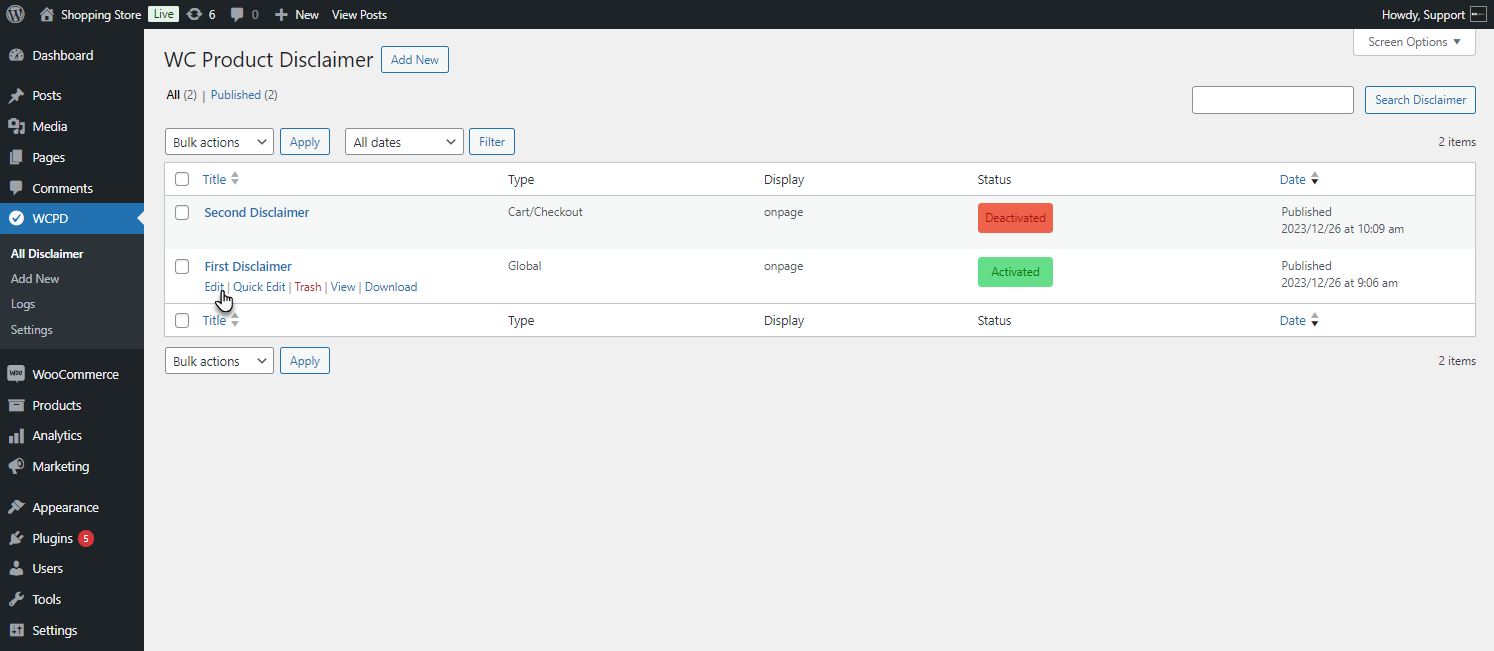Open the Shopping Store home icon
Screen dimensions: 1494x651
coord(46,15)
